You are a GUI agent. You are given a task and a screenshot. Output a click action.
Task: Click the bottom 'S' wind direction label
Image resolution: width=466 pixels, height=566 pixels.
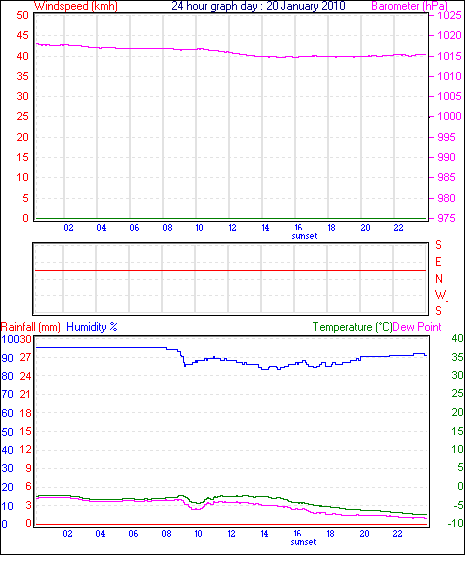click(x=438, y=311)
